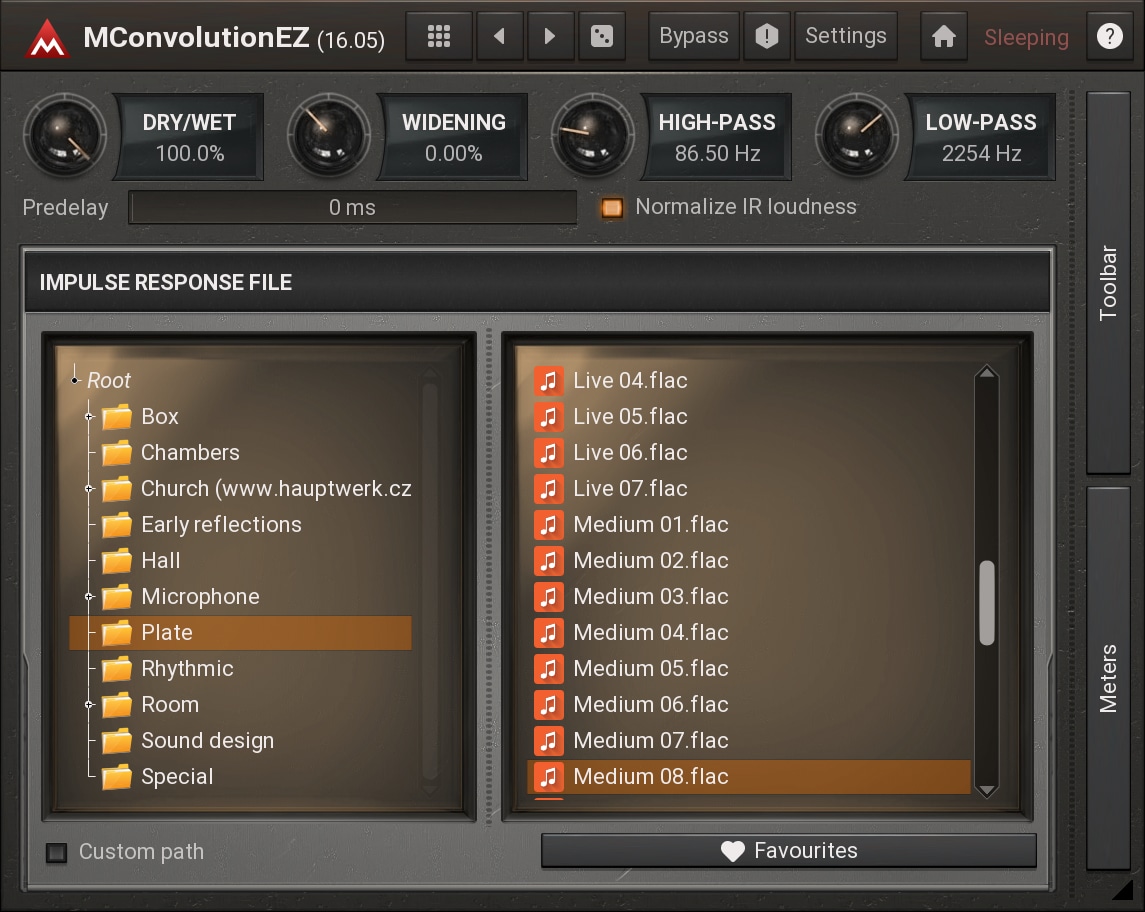Click the scroll up arrow in file list
Image resolution: width=1145 pixels, height=912 pixels.
point(987,372)
